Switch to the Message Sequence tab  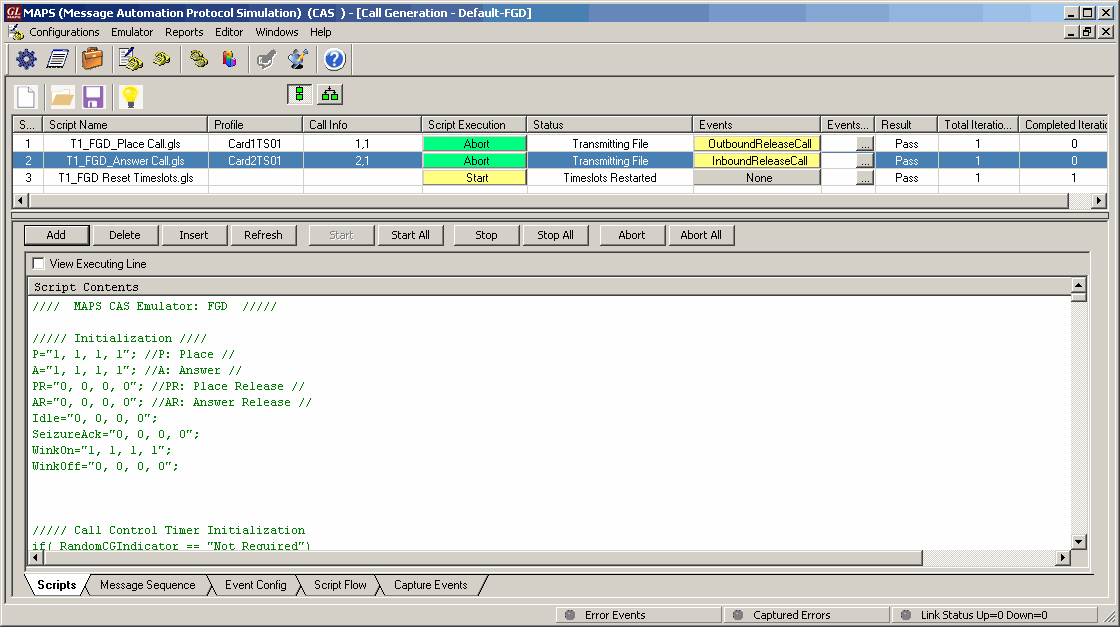pos(148,585)
